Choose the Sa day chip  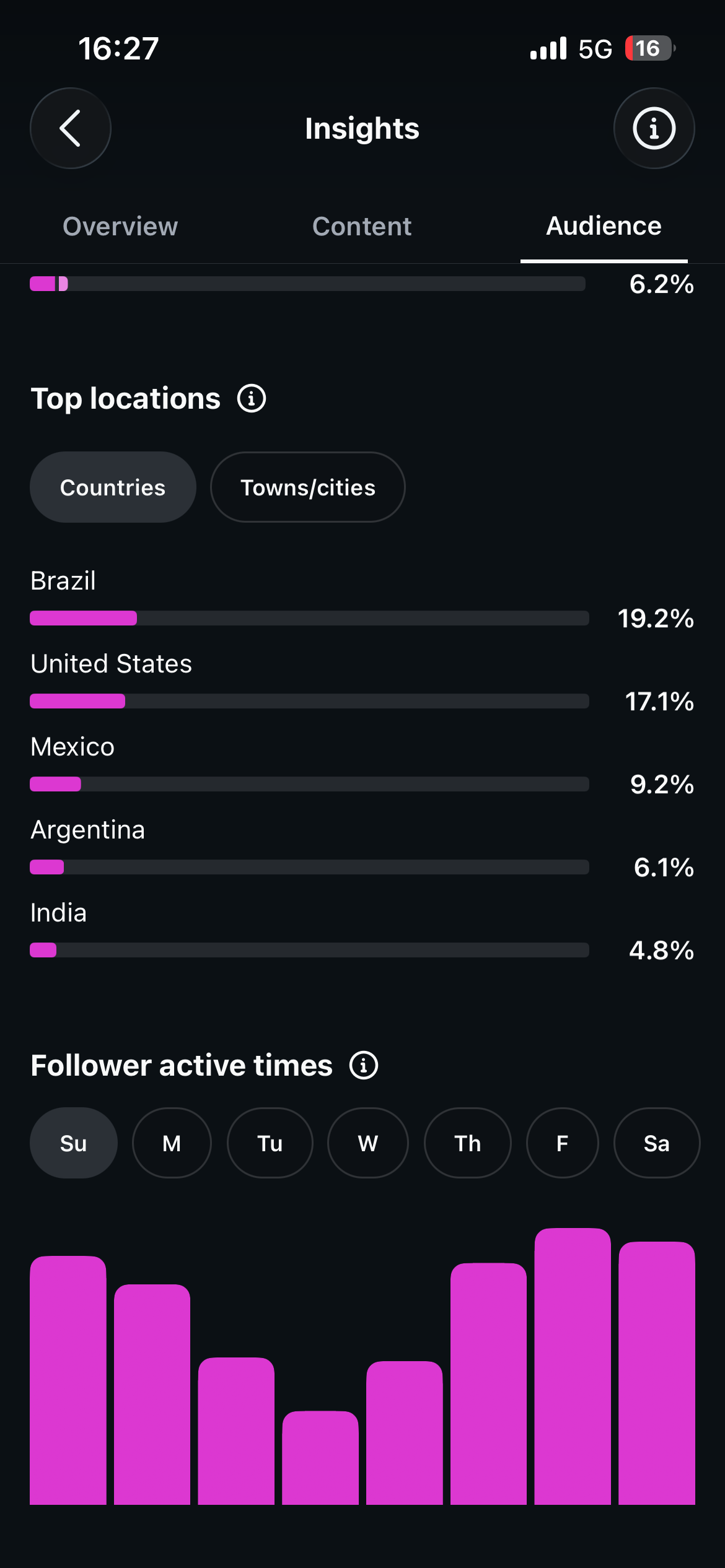tap(657, 1143)
